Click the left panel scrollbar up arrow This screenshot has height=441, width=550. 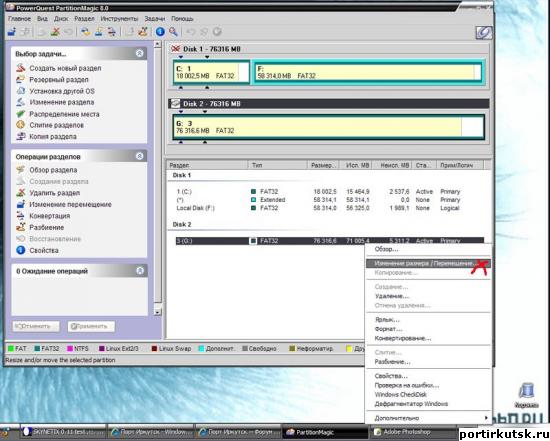(158, 44)
